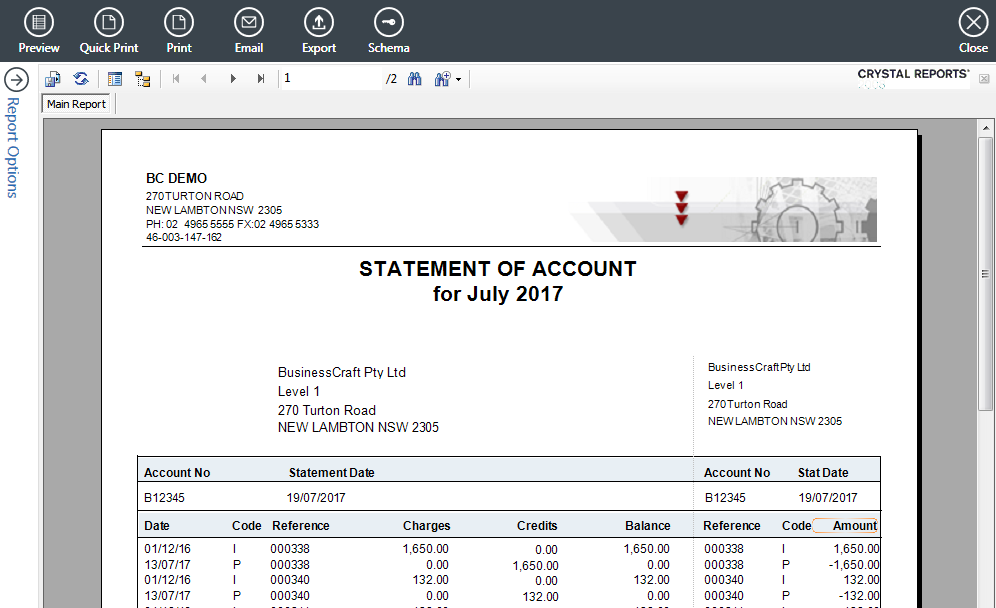Click the BC DEMO company name
Viewport: 996px width, 608px height.
click(x=177, y=179)
